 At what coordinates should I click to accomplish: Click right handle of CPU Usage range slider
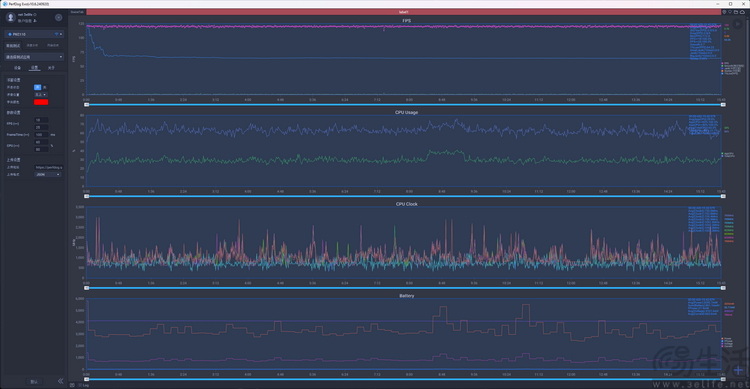pyautogui.click(x=723, y=196)
